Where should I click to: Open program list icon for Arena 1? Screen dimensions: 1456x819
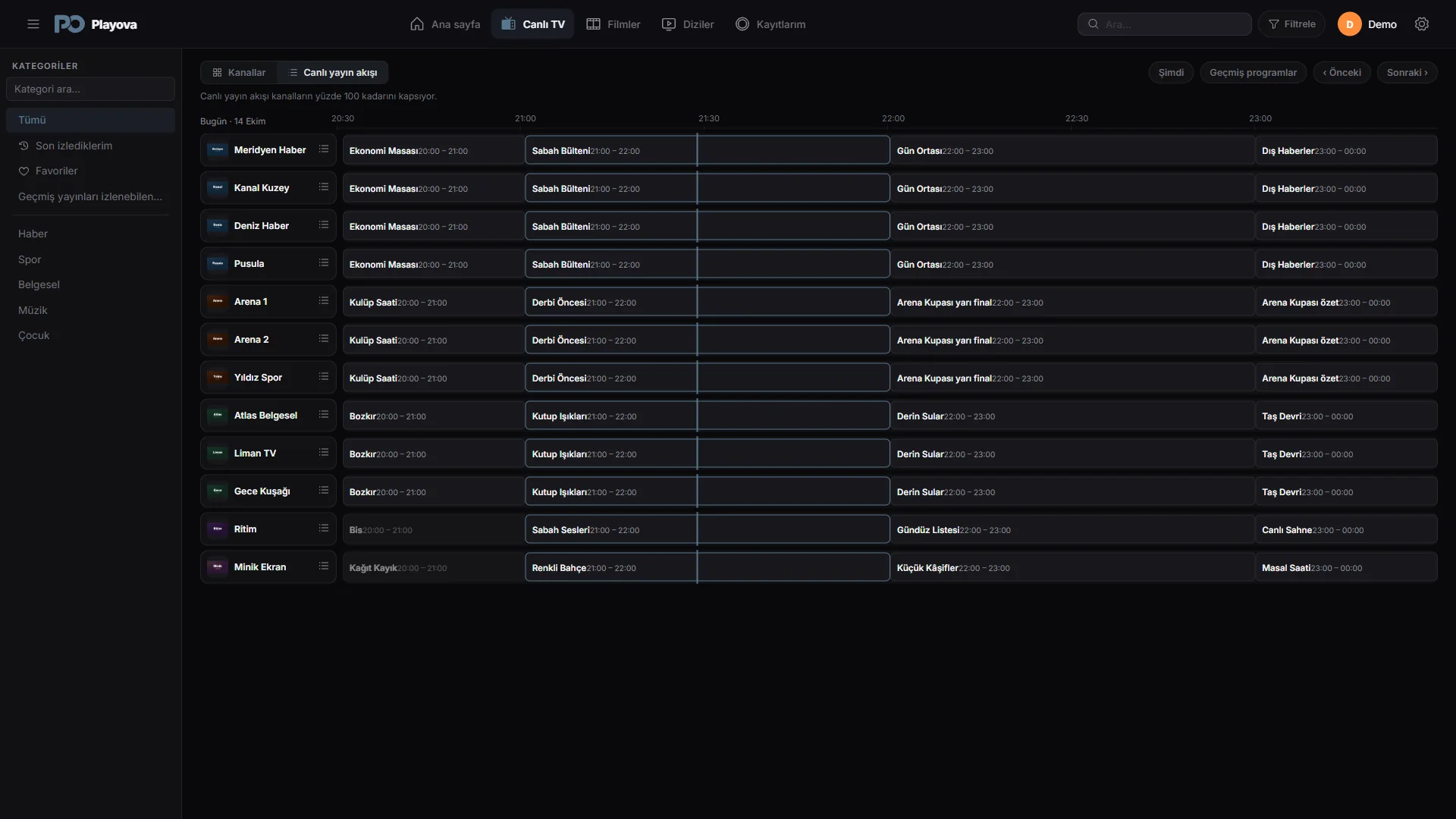click(324, 301)
